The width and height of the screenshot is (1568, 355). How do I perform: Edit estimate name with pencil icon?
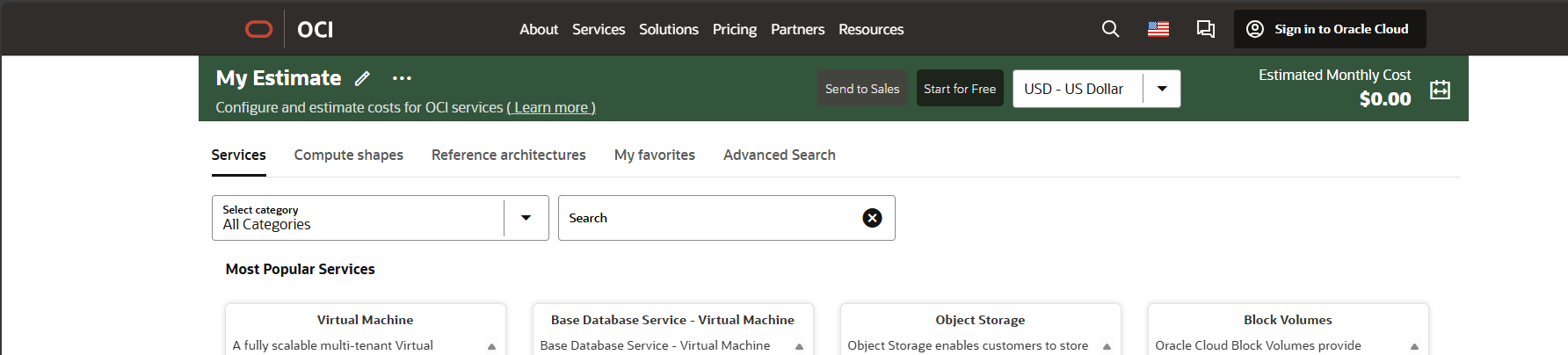coord(362,78)
